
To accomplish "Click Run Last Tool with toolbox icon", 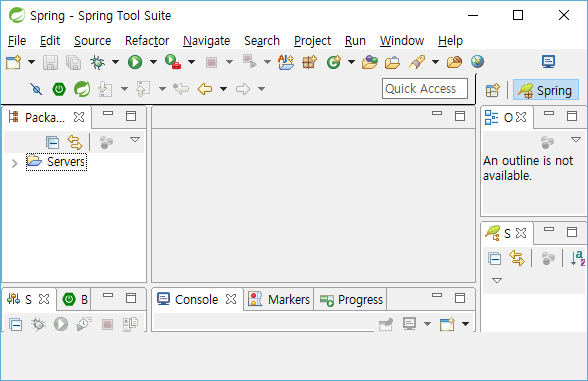I will (x=173, y=62).
